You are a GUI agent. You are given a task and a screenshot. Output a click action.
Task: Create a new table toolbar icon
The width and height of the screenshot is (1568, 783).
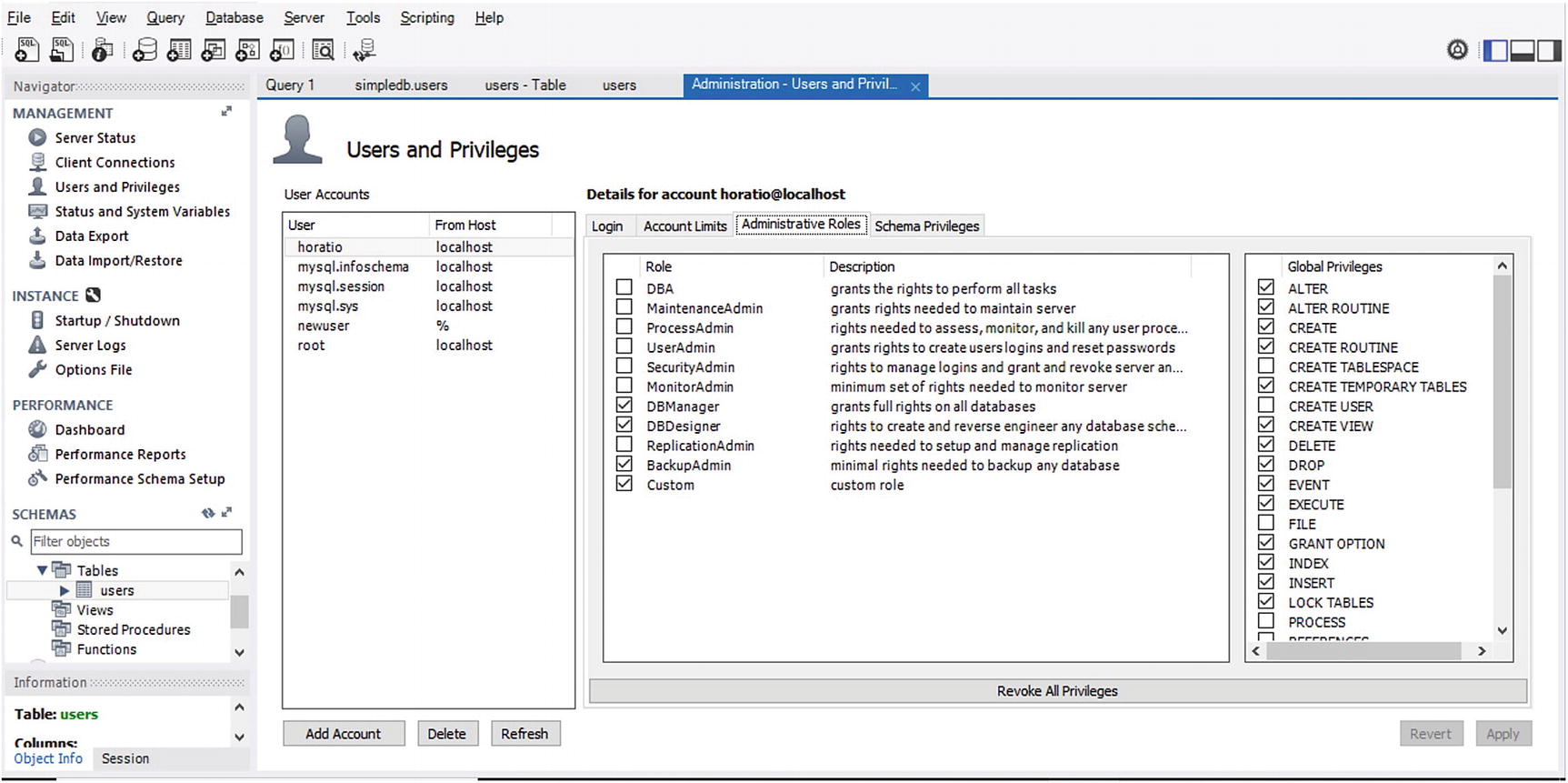click(179, 50)
